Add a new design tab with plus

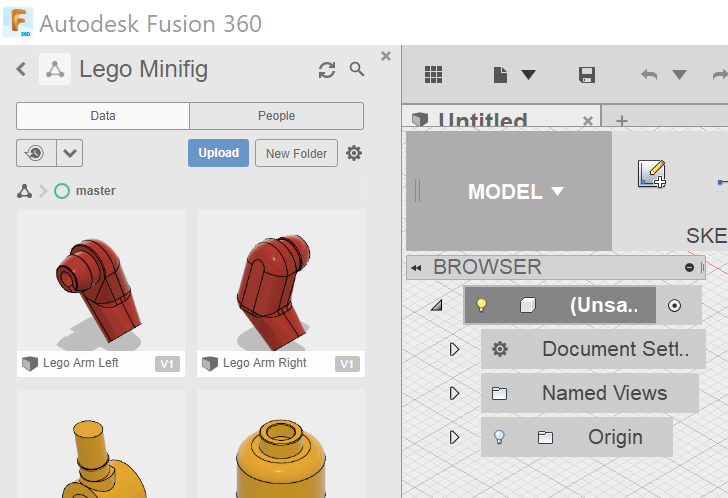coord(622,121)
